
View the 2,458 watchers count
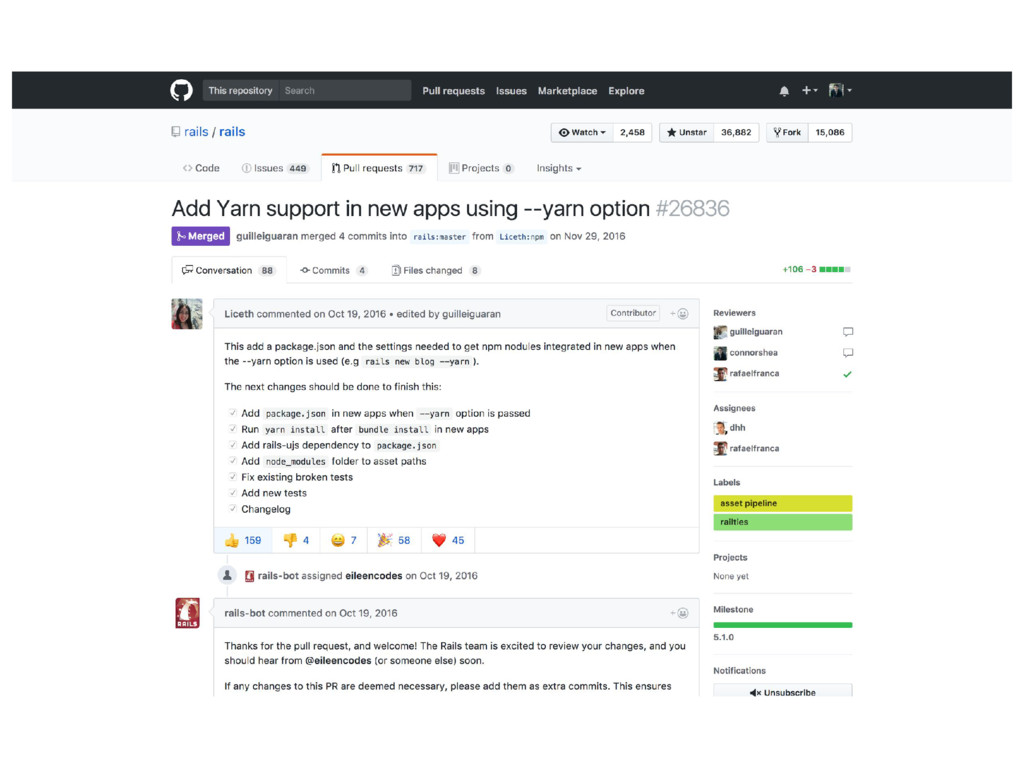pyautogui.click(x=632, y=133)
